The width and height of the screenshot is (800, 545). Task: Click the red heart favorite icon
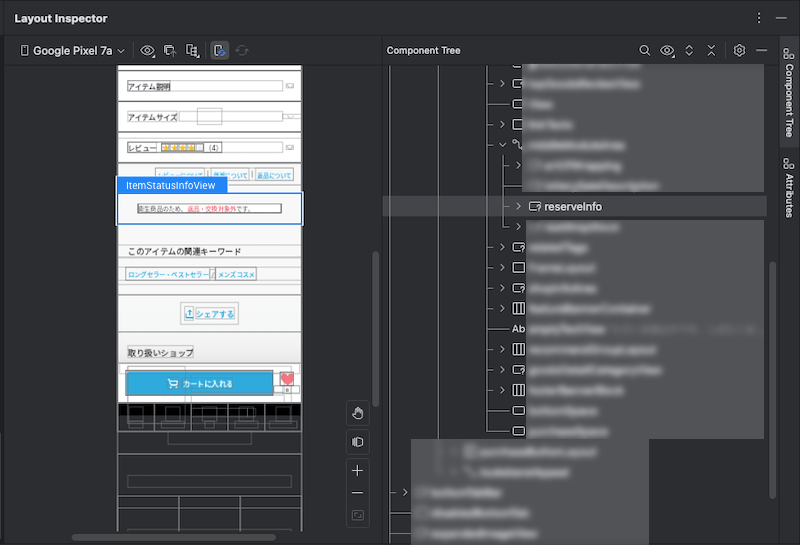coord(287,379)
